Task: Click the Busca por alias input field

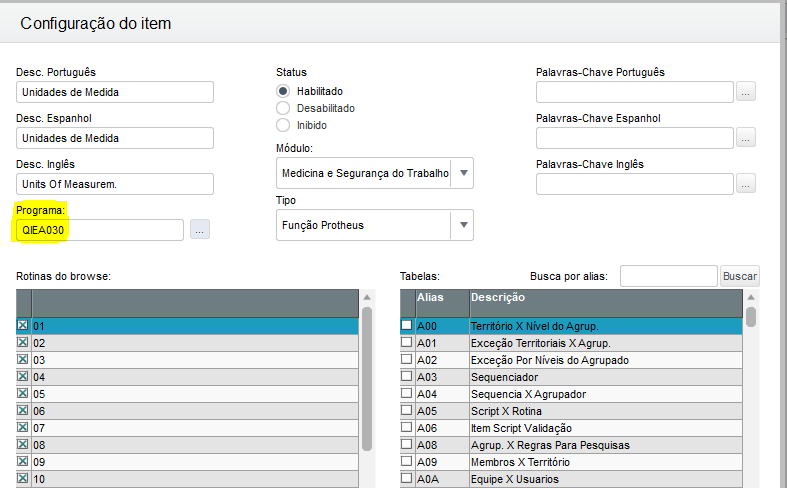Action: (x=669, y=276)
